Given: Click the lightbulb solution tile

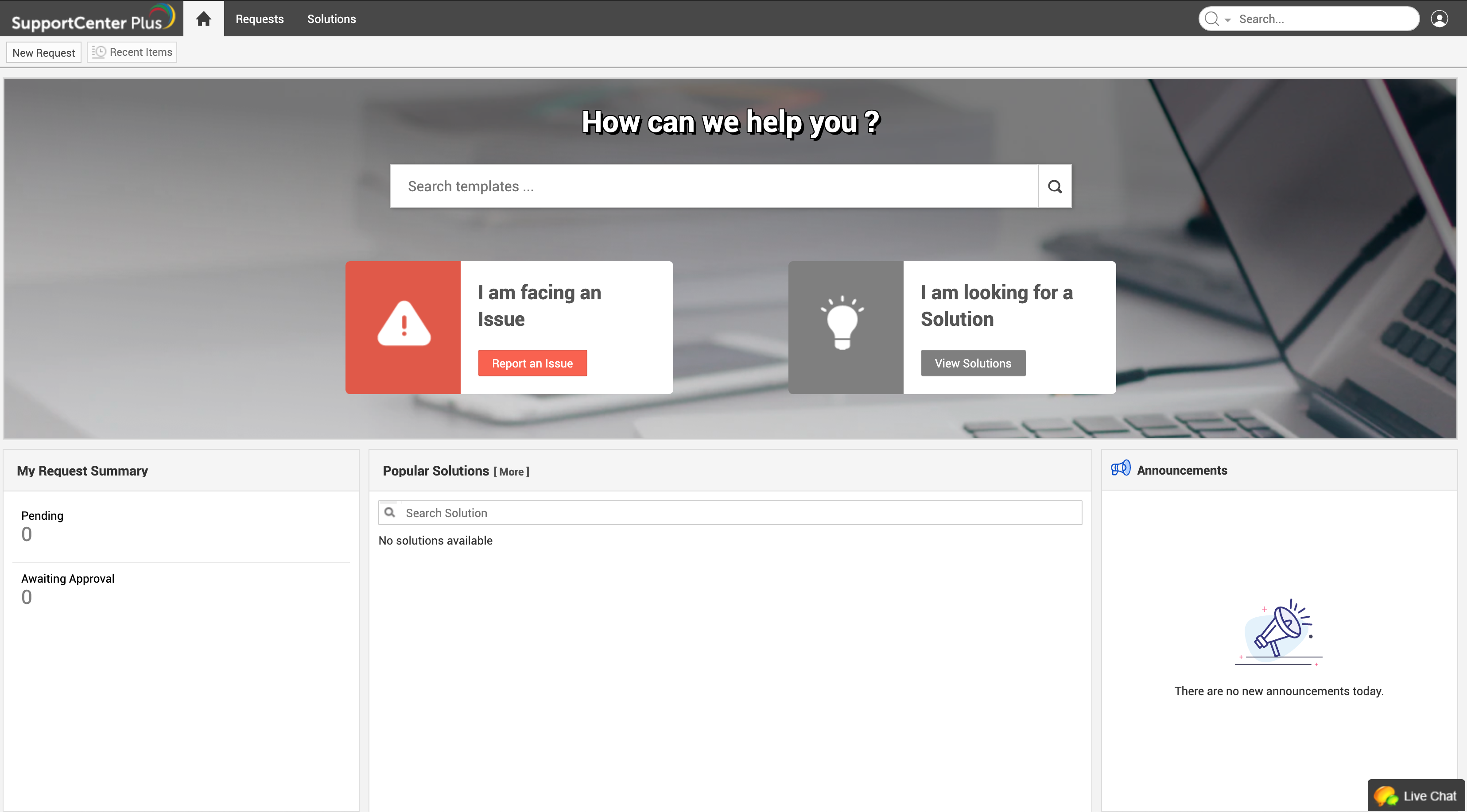Looking at the screenshot, I should click(x=845, y=328).
